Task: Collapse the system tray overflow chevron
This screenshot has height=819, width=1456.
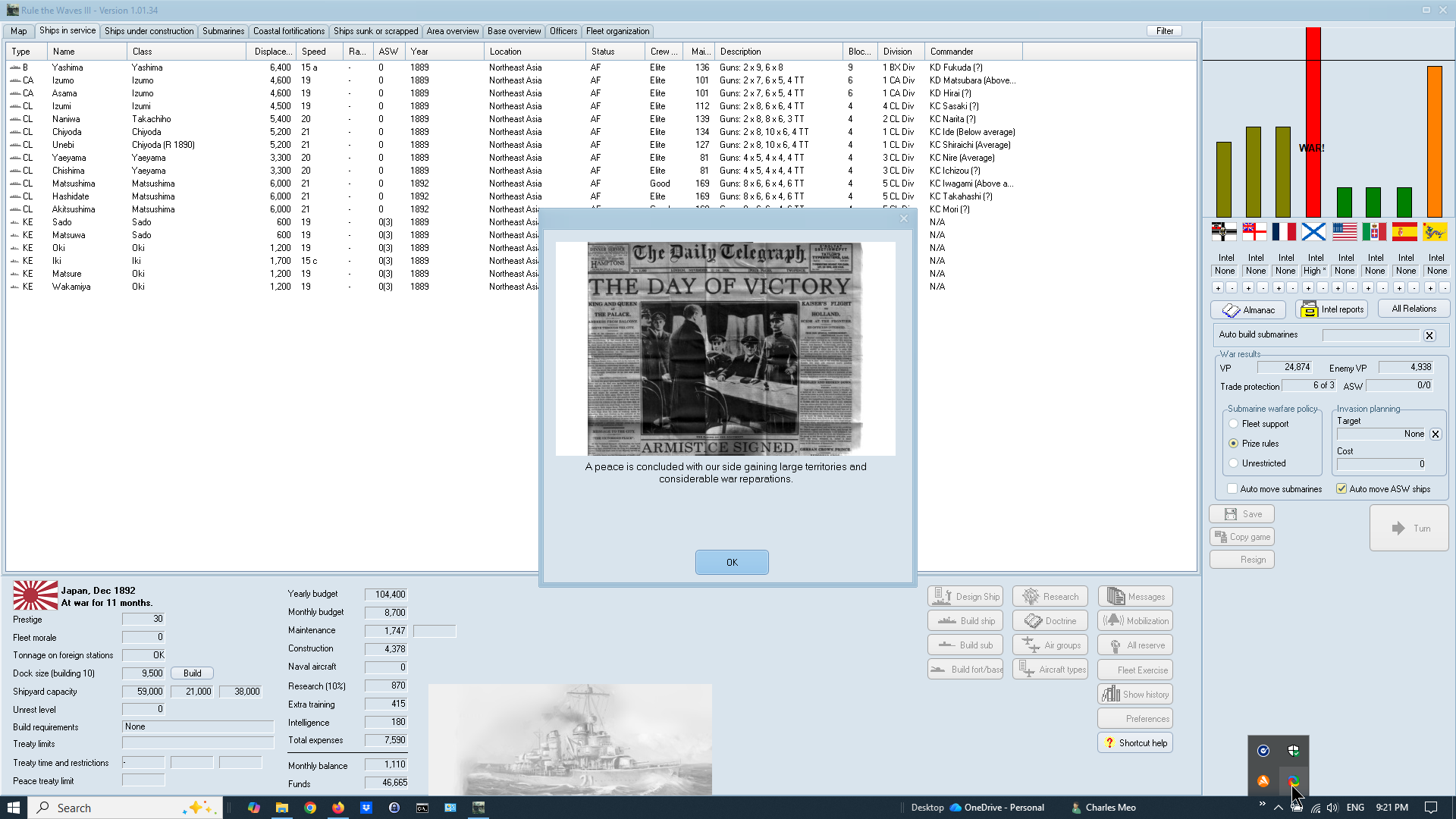Action: click(x=1279, y=808)
